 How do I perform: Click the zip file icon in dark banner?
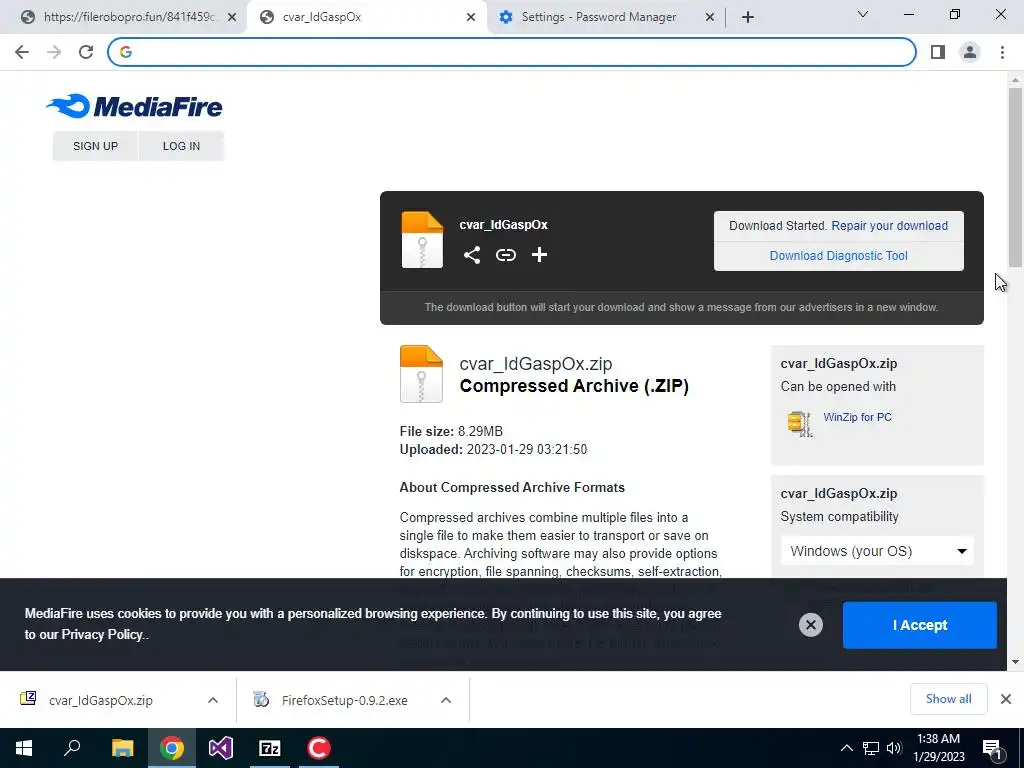(422, 240)
